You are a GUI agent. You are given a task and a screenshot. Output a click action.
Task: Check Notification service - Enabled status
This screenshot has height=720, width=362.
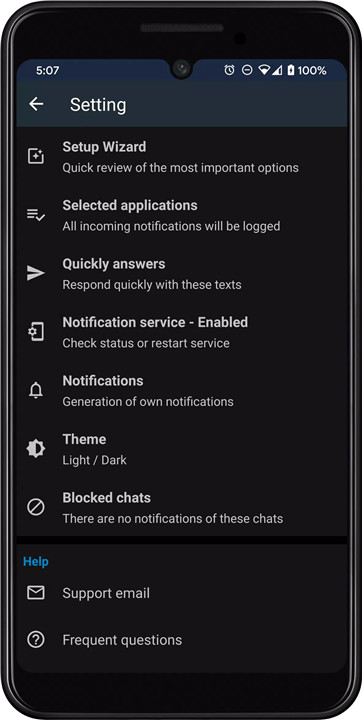tap(182, 332)
